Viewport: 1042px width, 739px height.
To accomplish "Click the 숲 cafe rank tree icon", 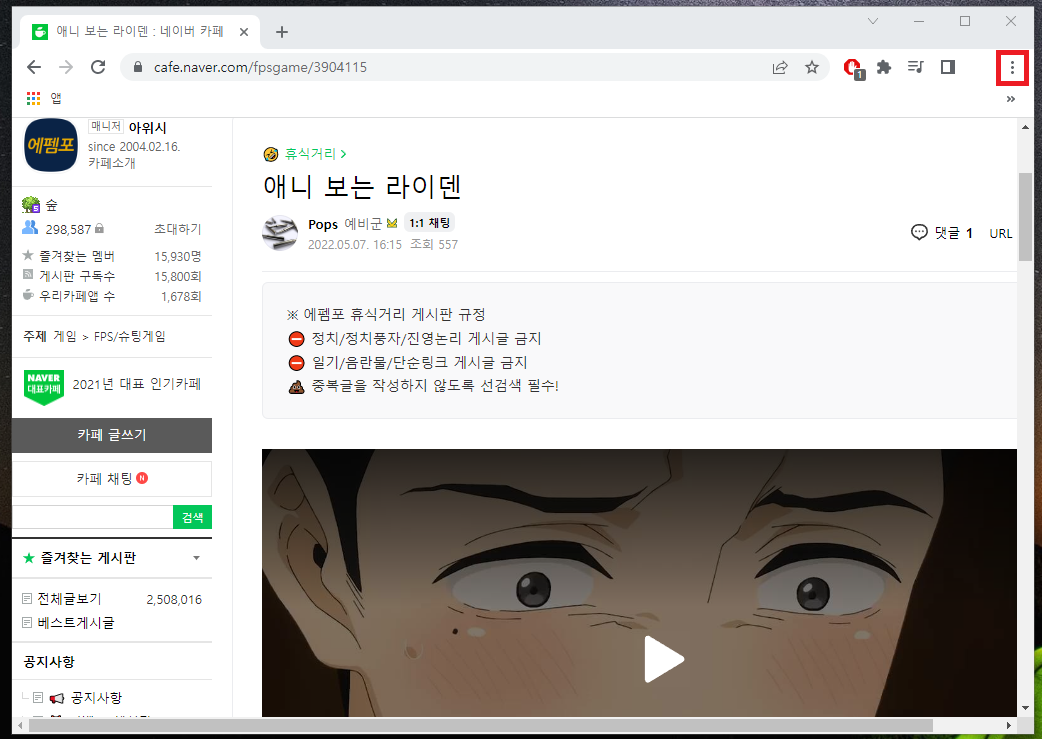I will pyautogui.click(x=31, y=205).
